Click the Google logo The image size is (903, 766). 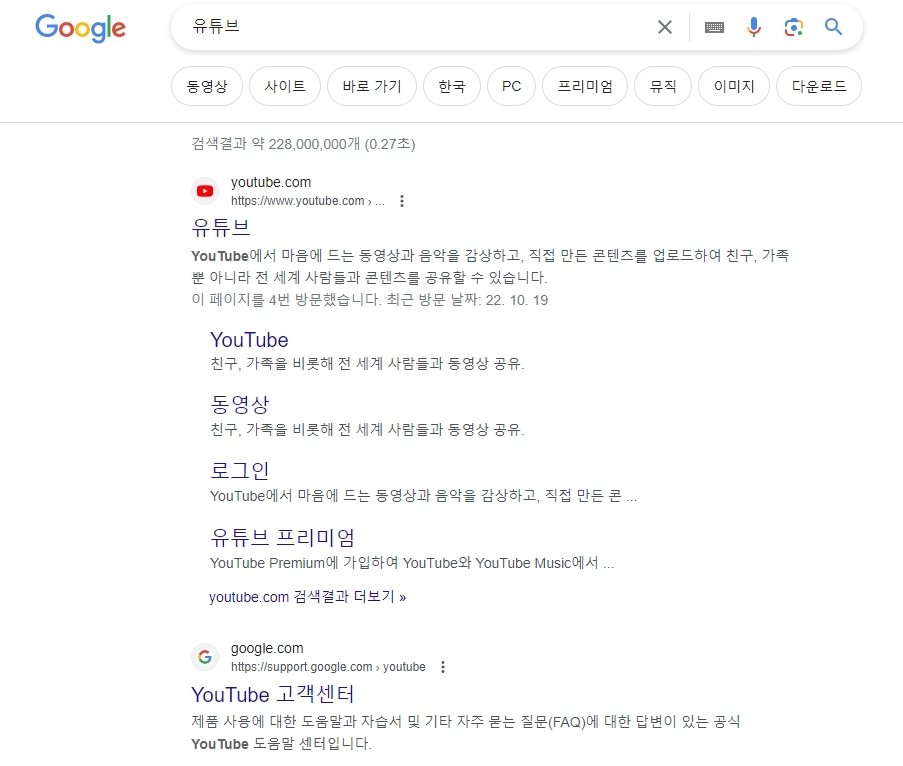[x=81, y=28]
